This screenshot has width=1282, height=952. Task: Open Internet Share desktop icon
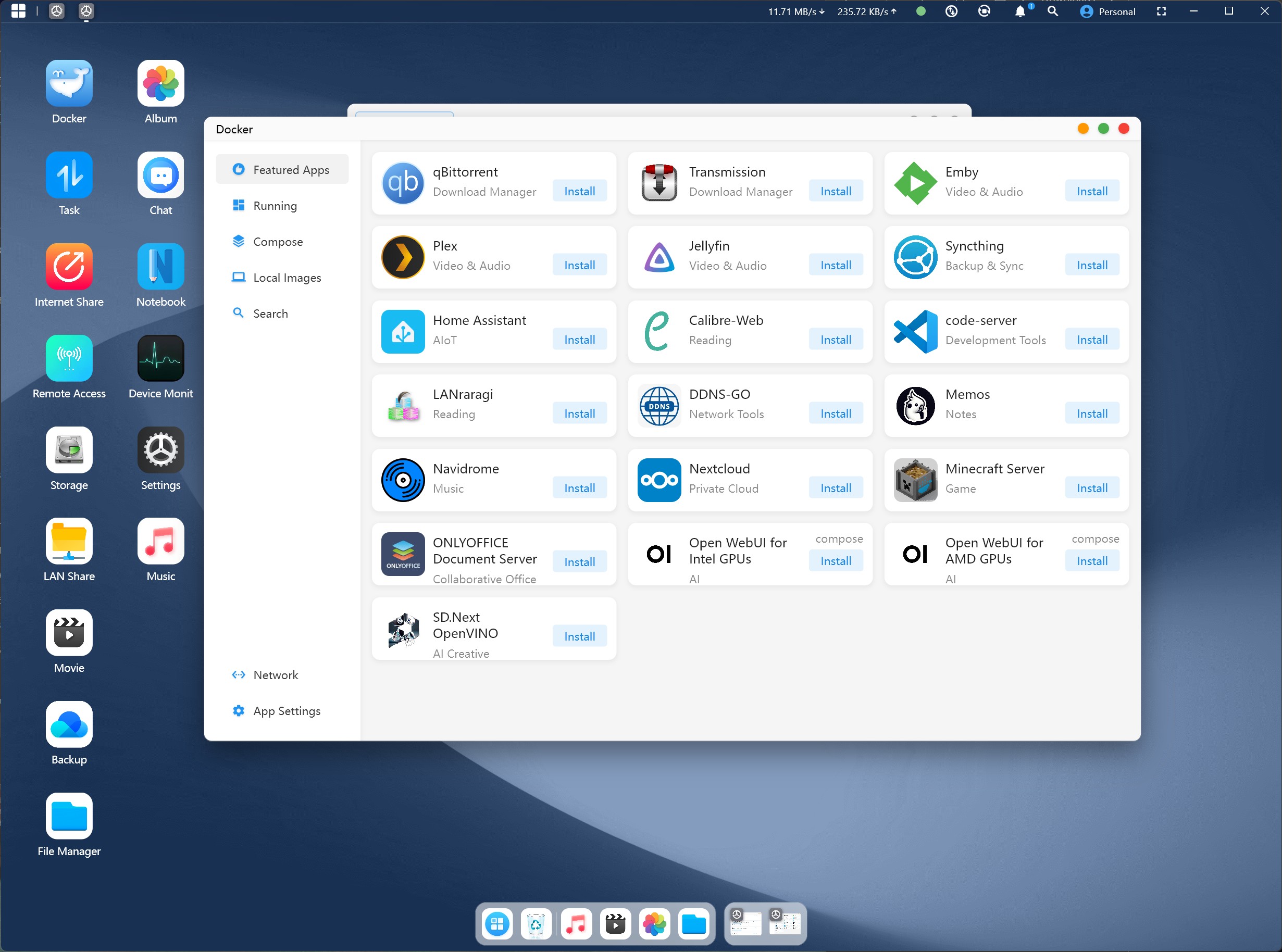tap(69, 267)
